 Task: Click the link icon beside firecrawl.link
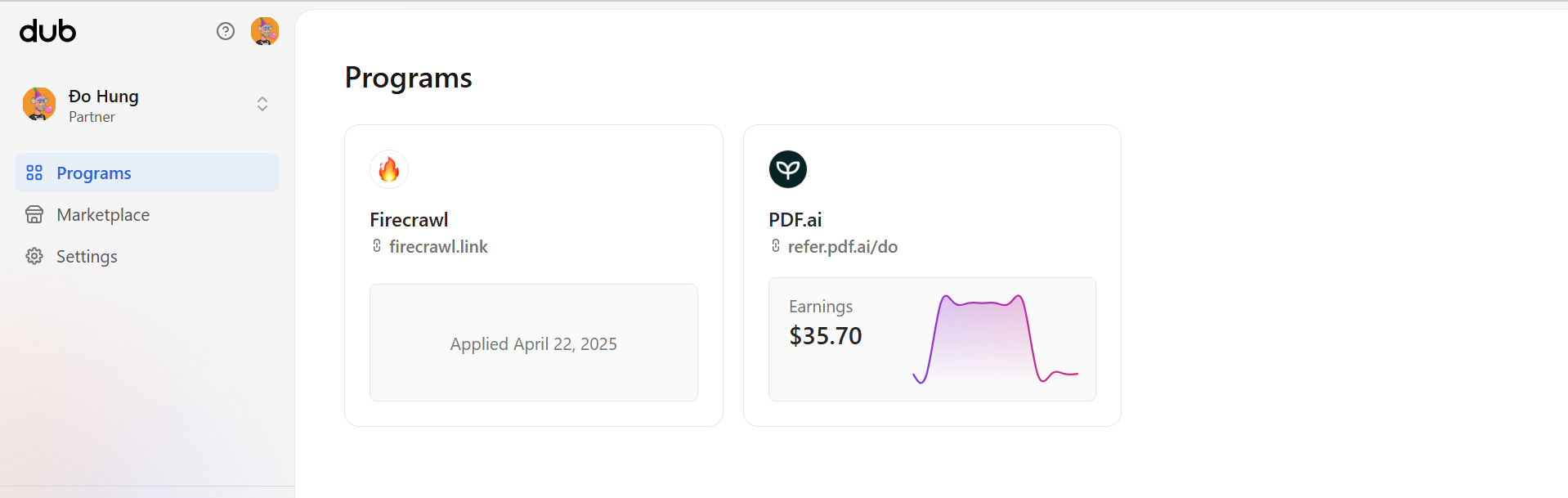pos(377,246)
